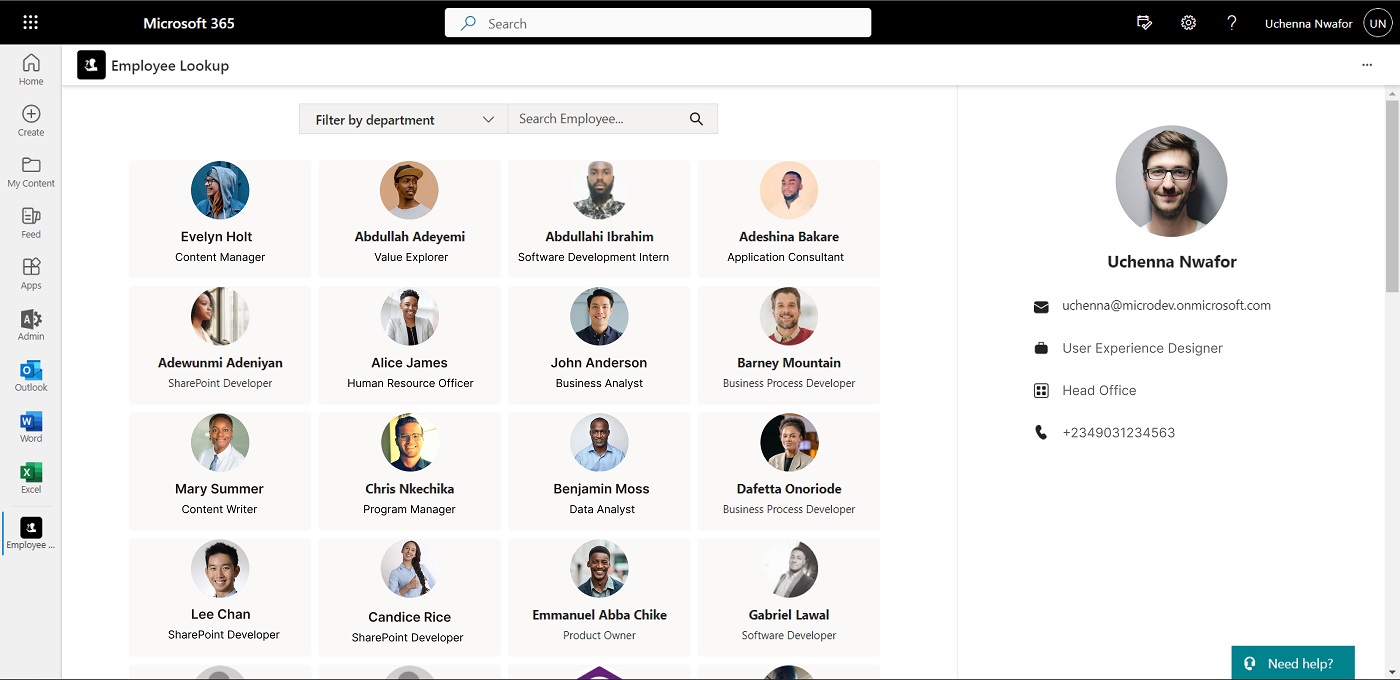Open the Help question mark

[x=1231, y=22]
